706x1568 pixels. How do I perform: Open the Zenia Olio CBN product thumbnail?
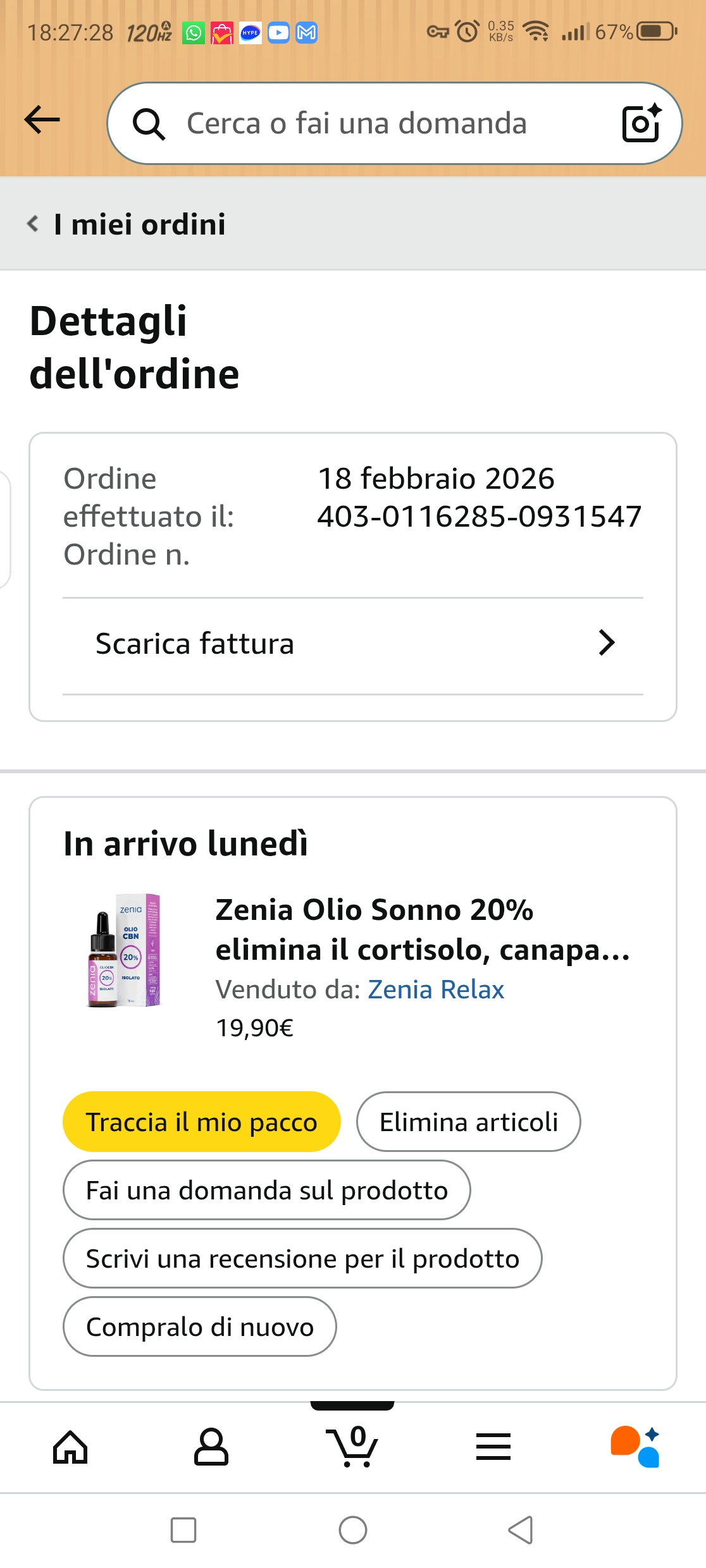[x=125, y=950]
